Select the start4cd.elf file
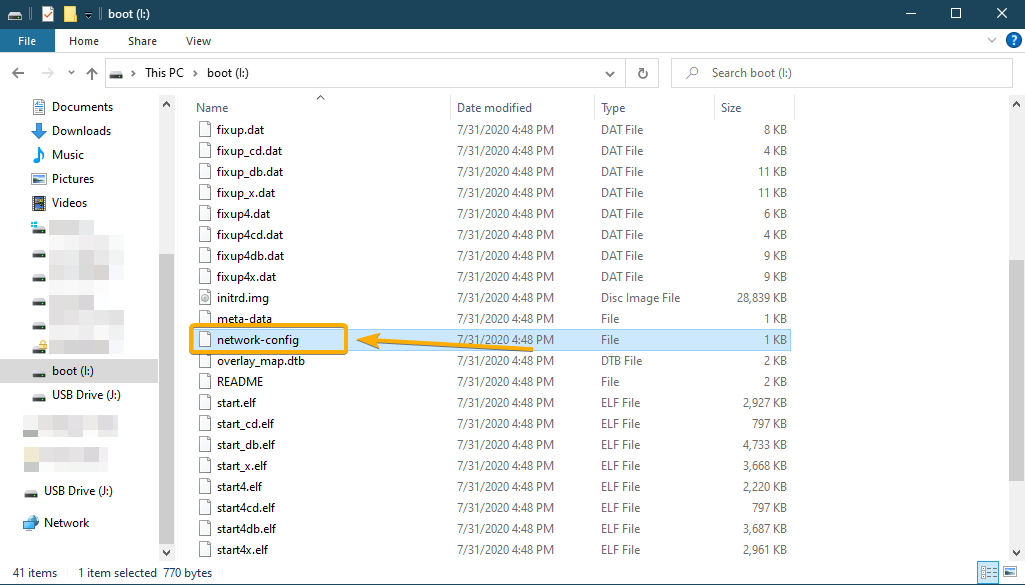Image resolution: width=1025 pixels, height=585 pixels. pos(246,507)
